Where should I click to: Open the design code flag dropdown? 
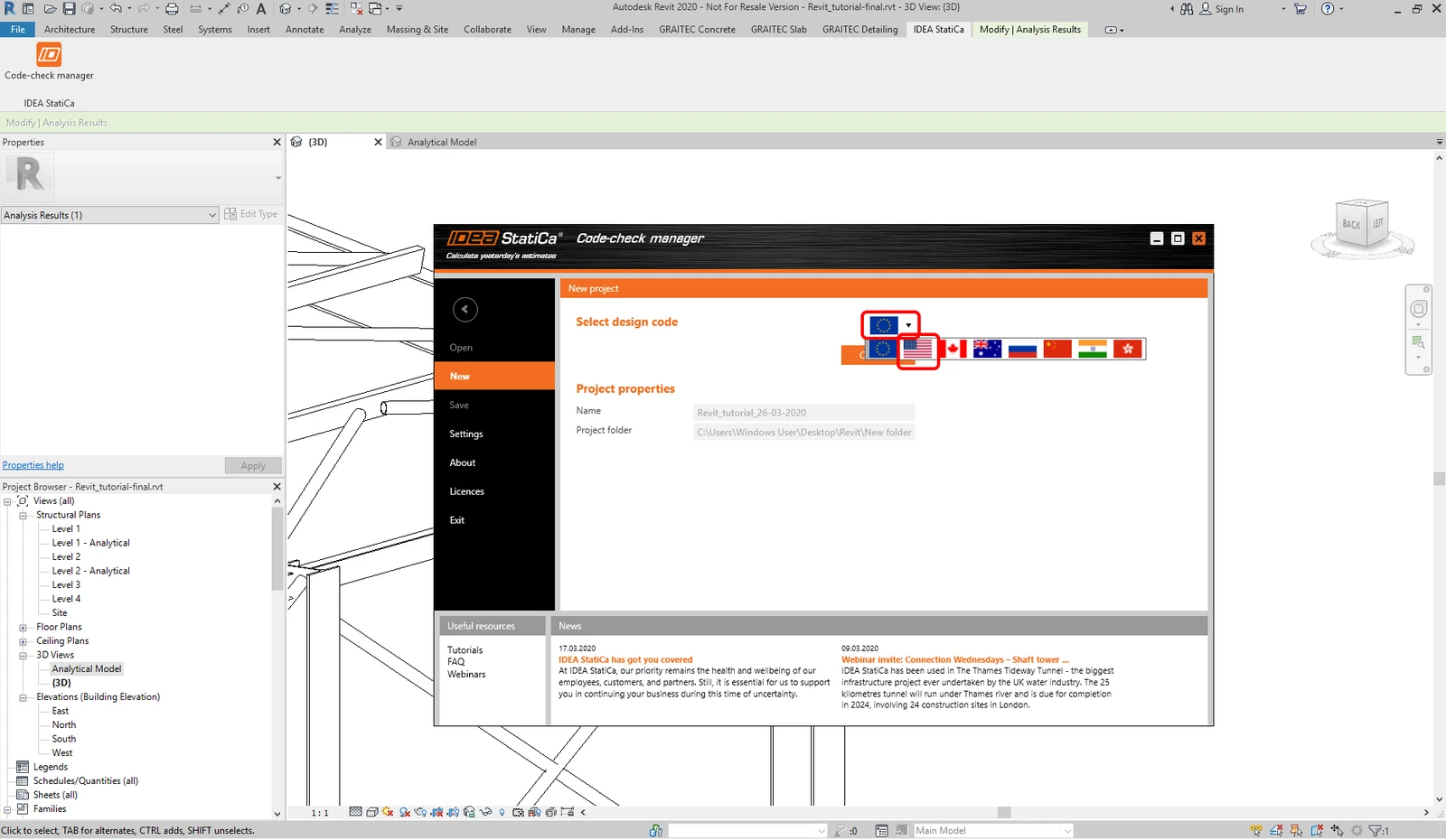891,325
